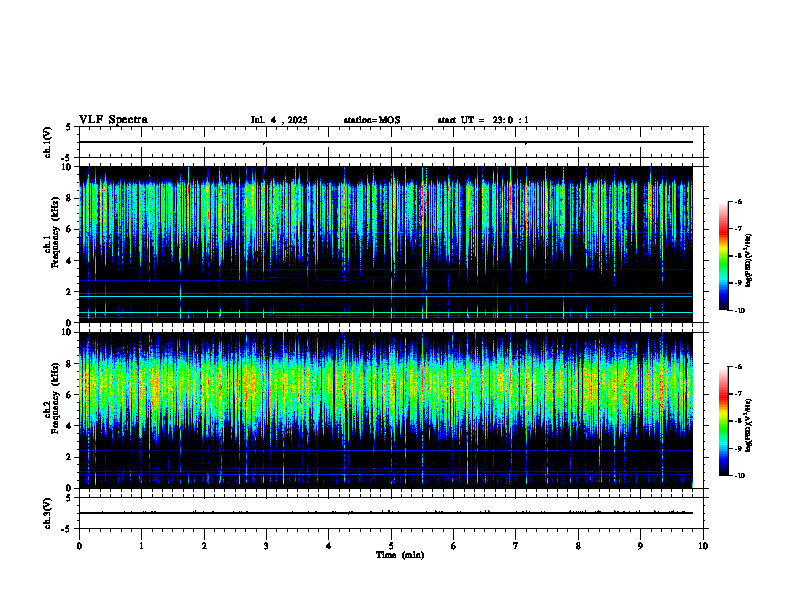Screen dimensions: 792x612
Task: Click the "-7" tick on ch.2 colorbar
Action: (738, 394)
